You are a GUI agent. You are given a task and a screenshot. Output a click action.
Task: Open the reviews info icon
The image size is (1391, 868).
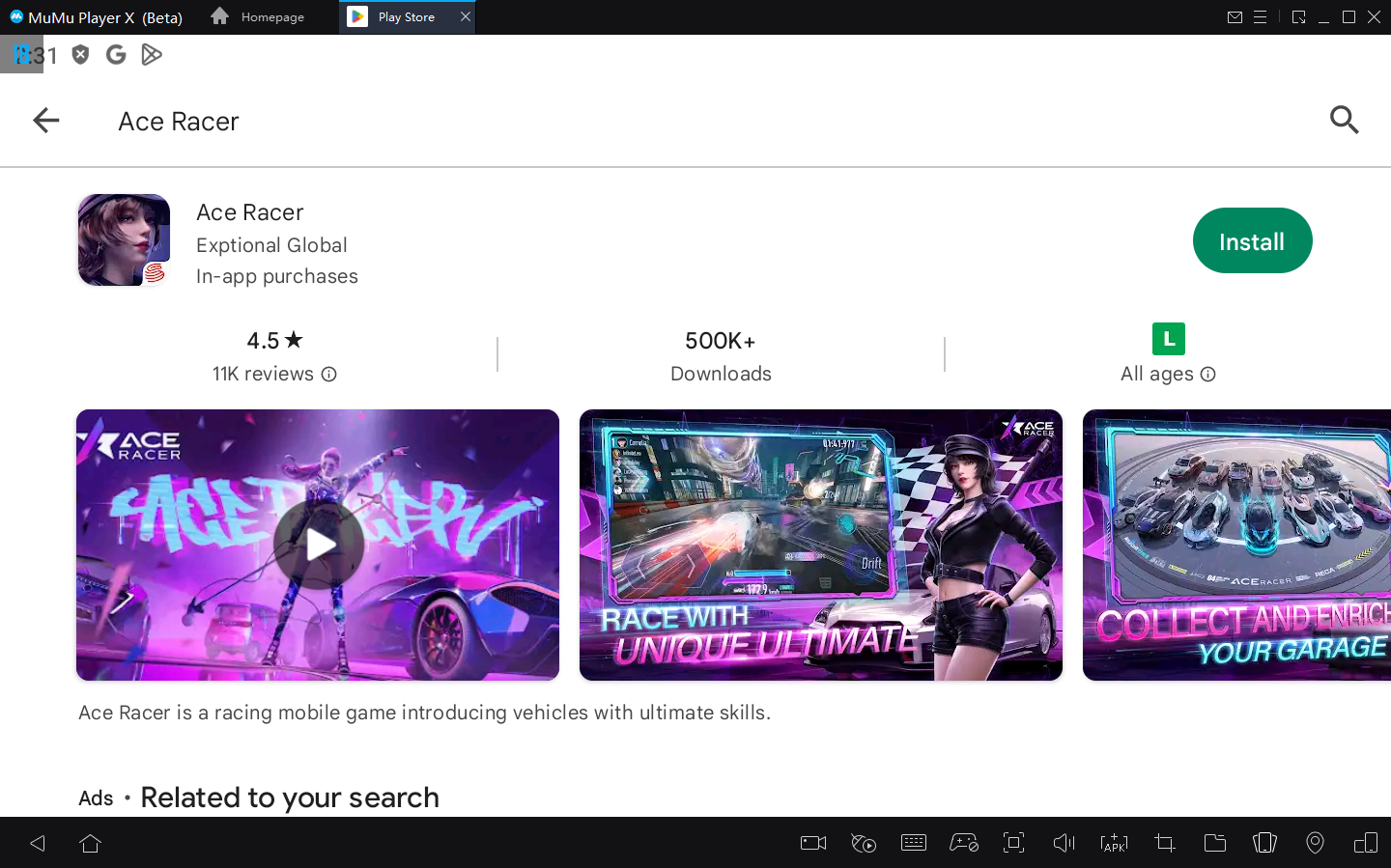pyautogui.click(x=329, y=375)
